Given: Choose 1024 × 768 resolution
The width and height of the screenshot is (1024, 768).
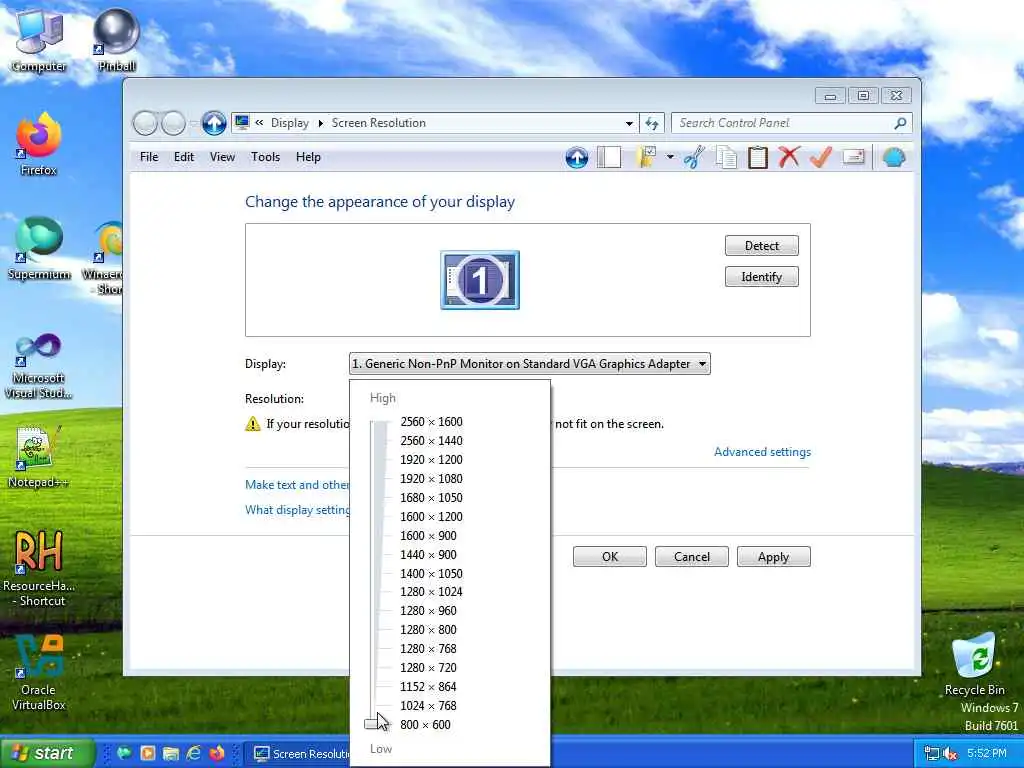Looking at the screenshot, I should pyautogui.click(x=428, y=705).
